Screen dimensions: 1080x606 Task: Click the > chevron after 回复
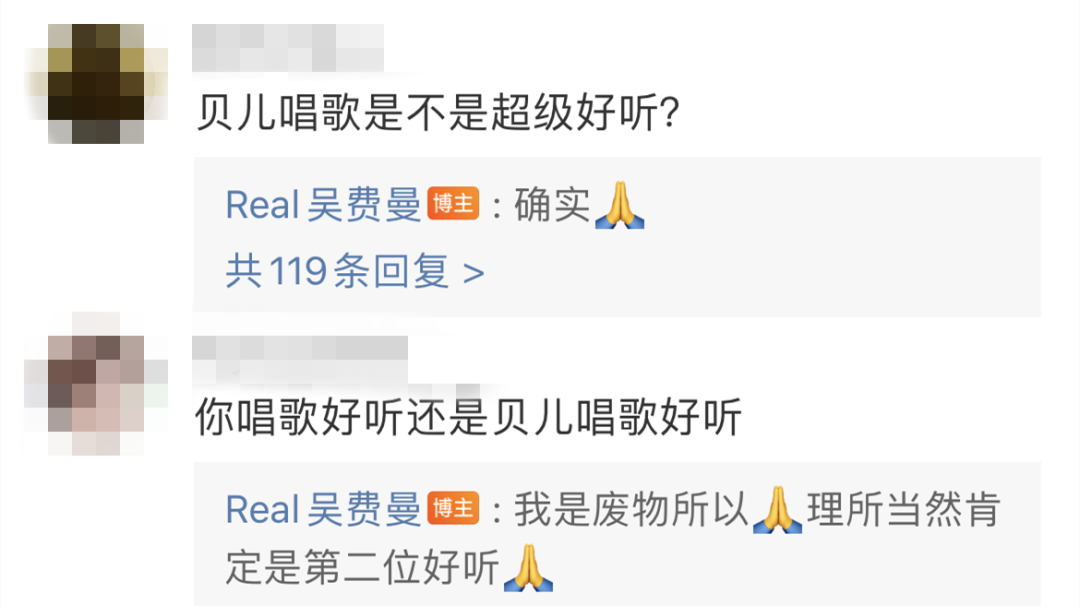pyautogui.click(x=473, y=274)
